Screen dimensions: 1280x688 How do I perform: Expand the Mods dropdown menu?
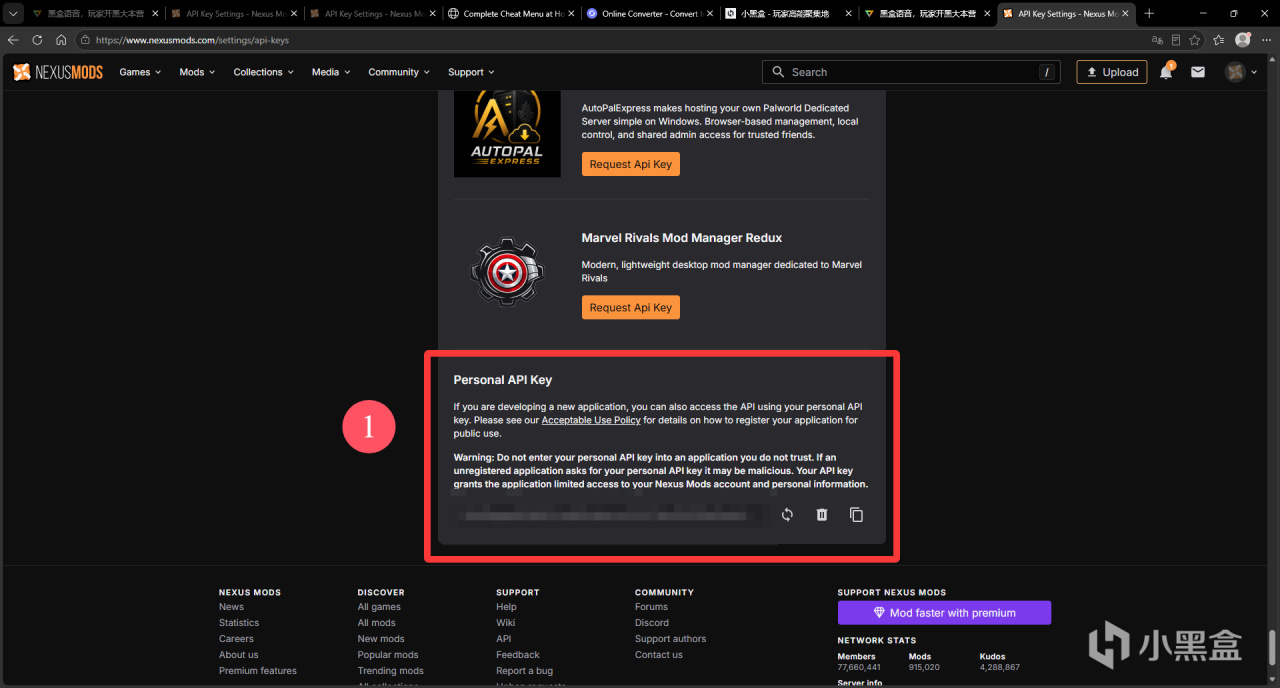197,72
